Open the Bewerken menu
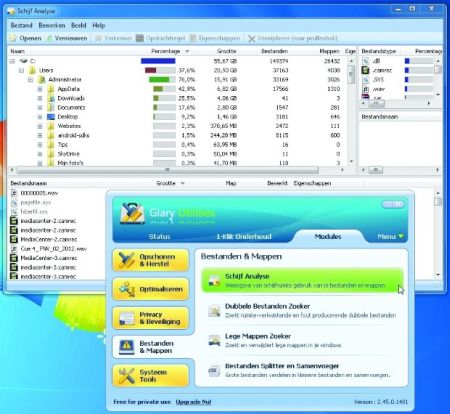 (52, 25)
